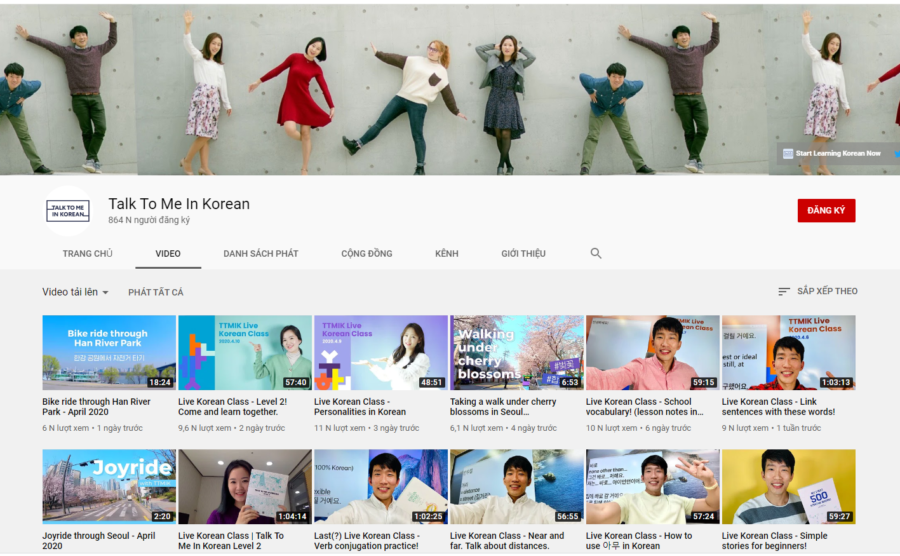Open the School vocabulary class thumbnail
The height and width of the screenshot is (556, 900).
(653, 352)
